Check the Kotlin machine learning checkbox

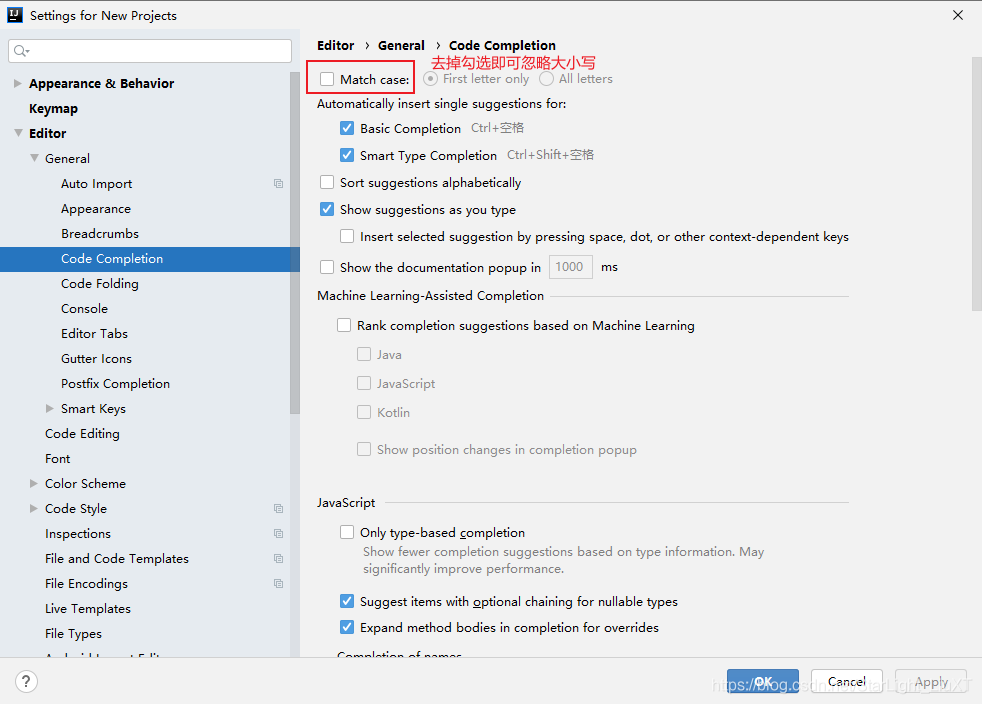click(x=364, y=412)
